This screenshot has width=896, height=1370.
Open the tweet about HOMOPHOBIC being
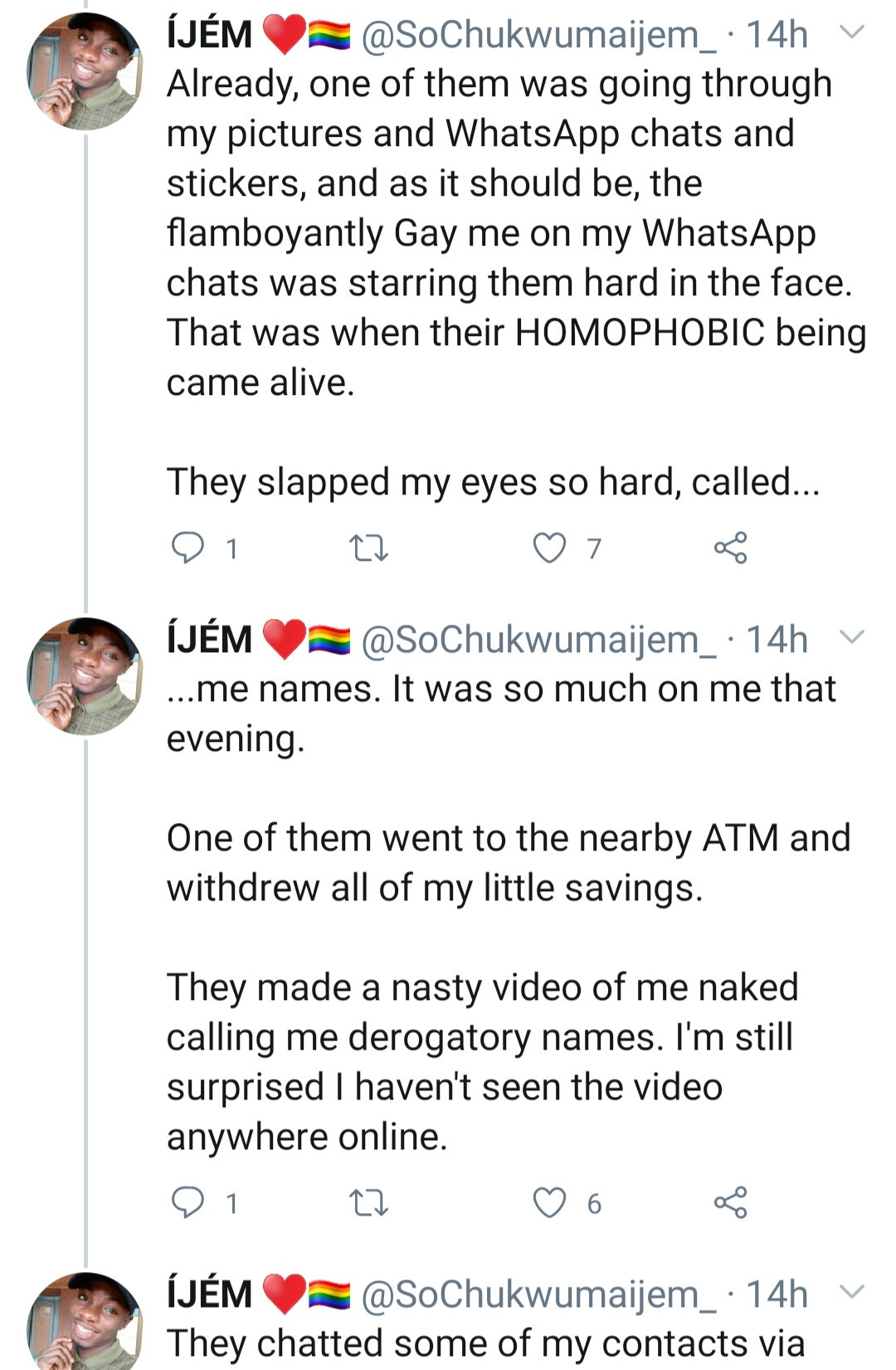click(x=514, y=332)
